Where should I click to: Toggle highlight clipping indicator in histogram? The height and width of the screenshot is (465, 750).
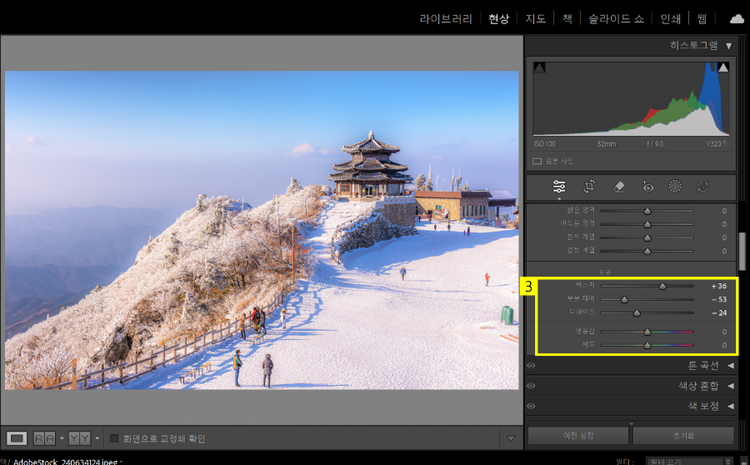[723, 67]
